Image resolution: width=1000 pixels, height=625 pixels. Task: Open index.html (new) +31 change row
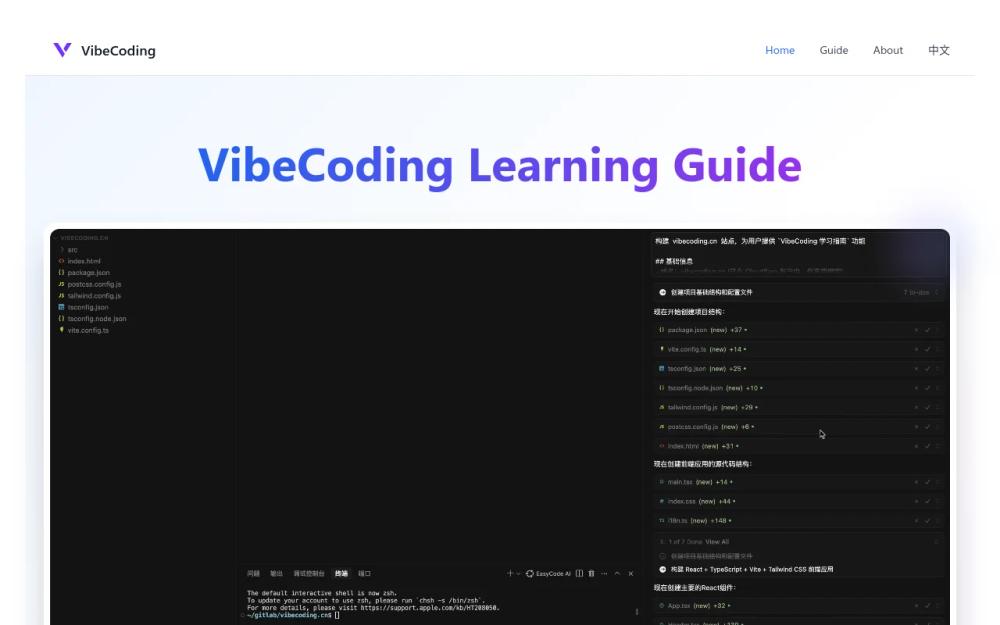[x=798, y=446]
